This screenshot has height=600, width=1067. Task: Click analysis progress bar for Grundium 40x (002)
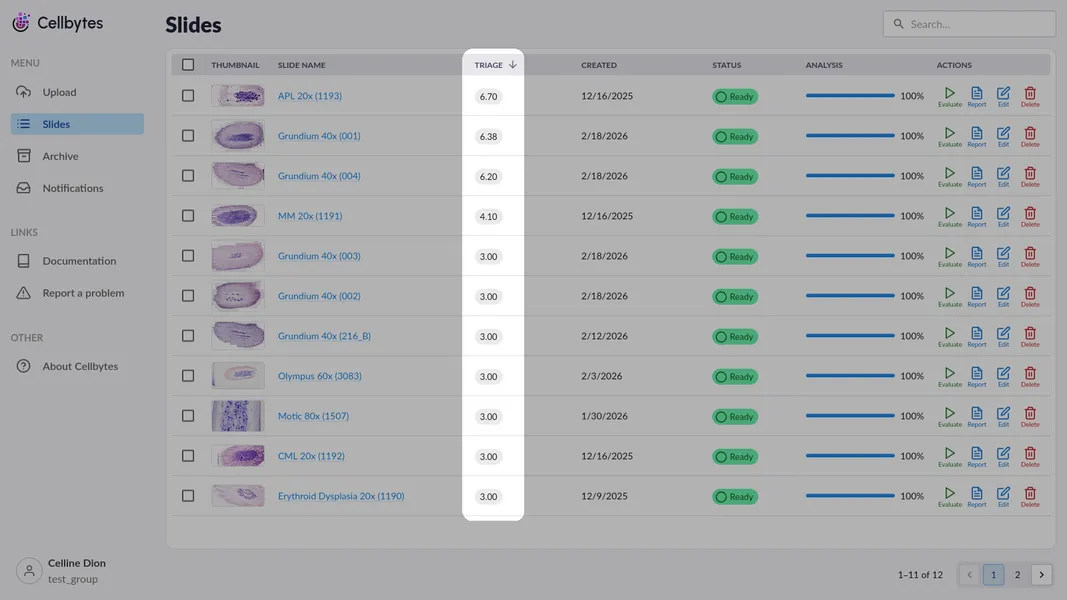tap(850, 296)
